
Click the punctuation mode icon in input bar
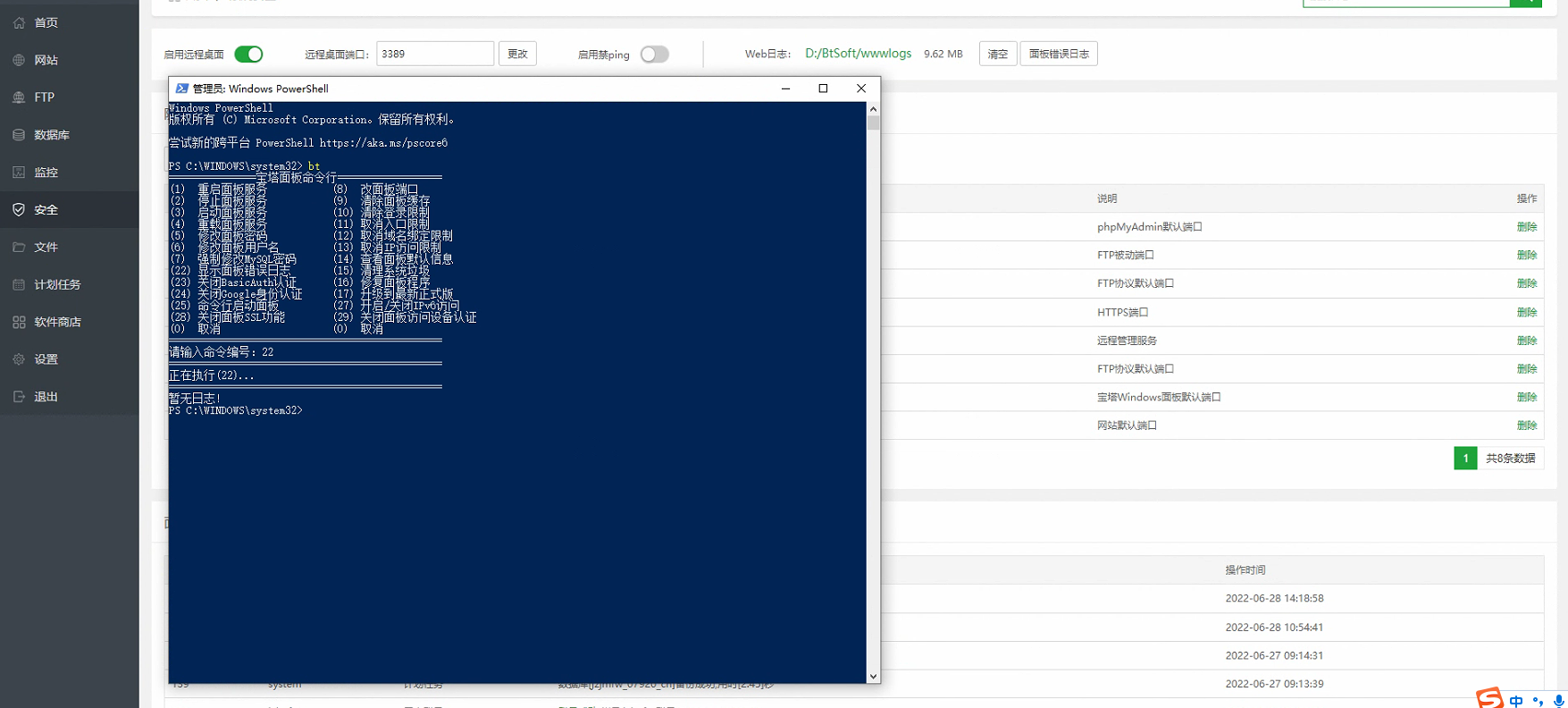click(x=1538, y=701)
